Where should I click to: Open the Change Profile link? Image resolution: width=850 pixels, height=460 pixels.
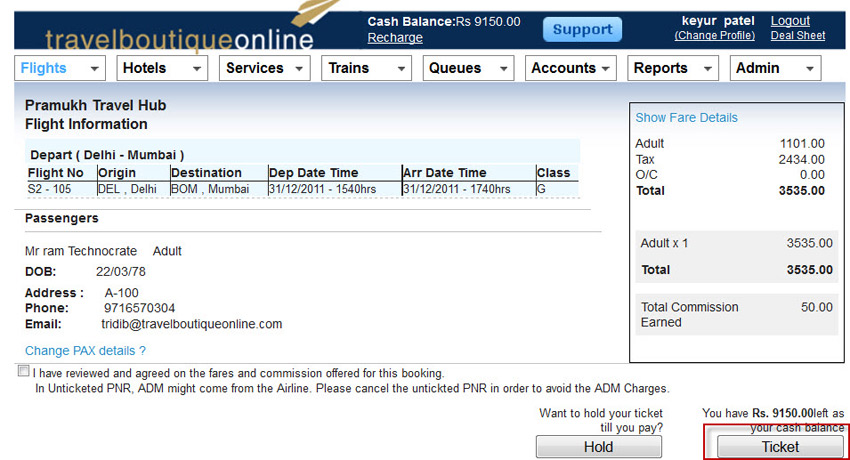714,36
